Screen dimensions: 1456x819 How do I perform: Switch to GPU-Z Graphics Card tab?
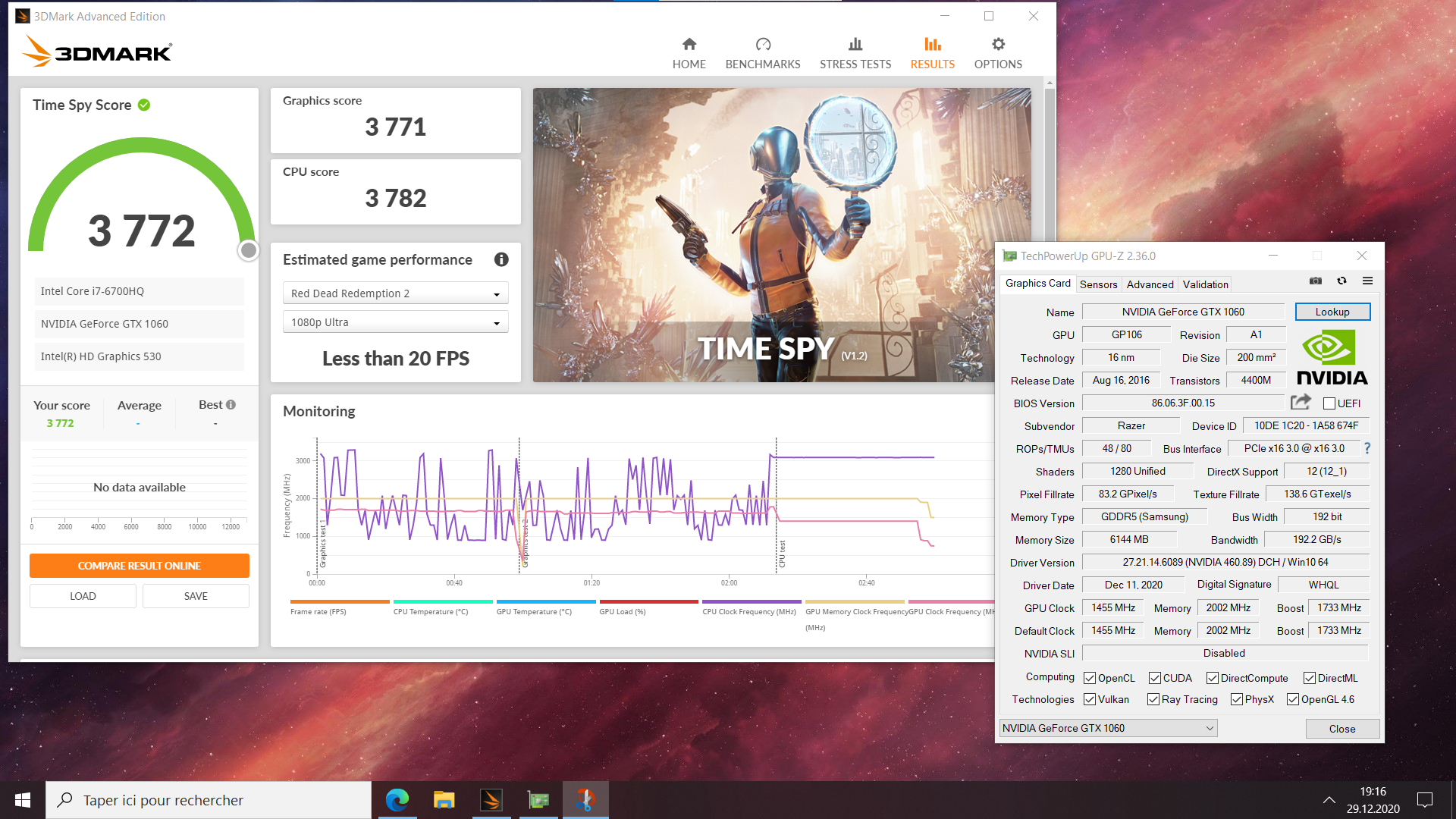click(1037, 283)
